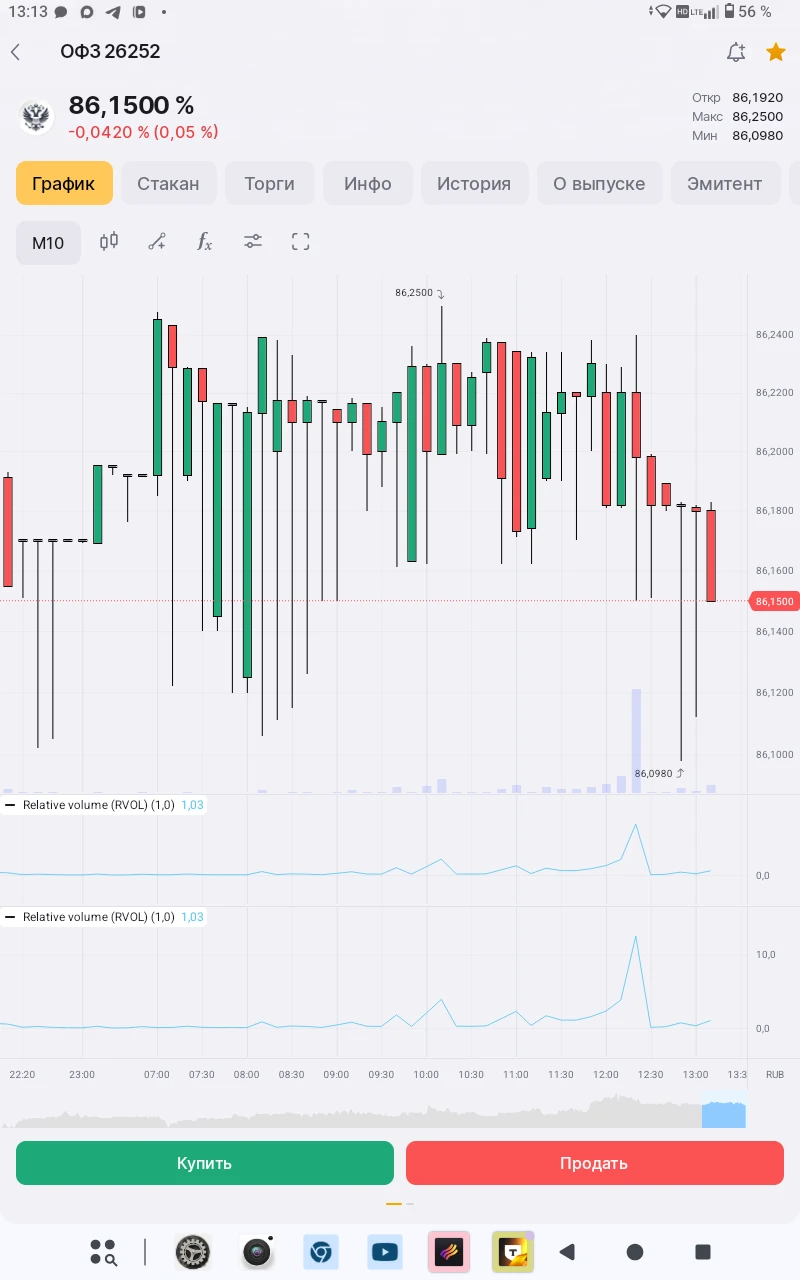
Task: Open the blue browser app in the dock
Action: pyautogui.click(x=321, y=1252)
